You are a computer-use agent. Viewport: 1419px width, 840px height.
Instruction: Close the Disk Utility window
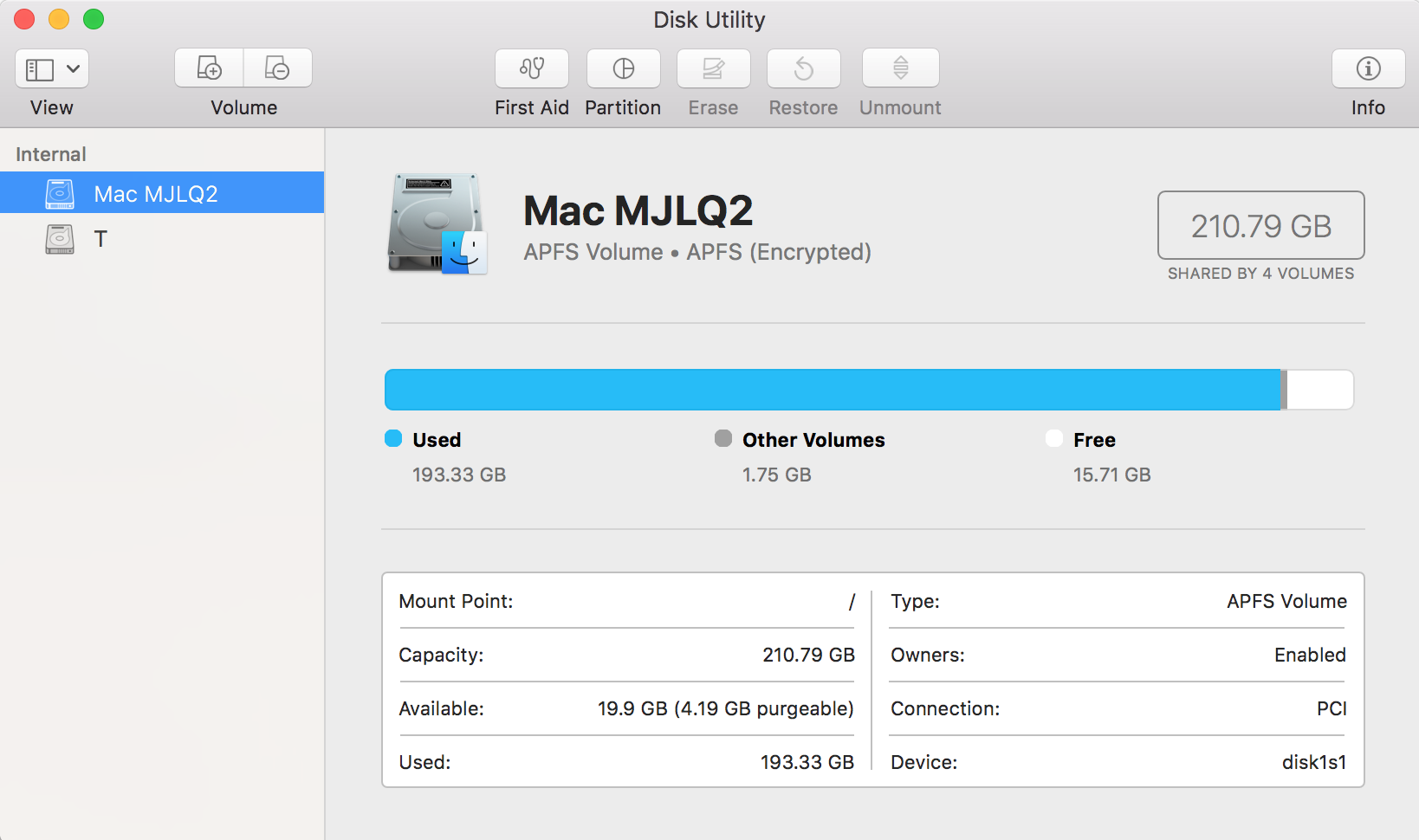(x=24, y=19)
